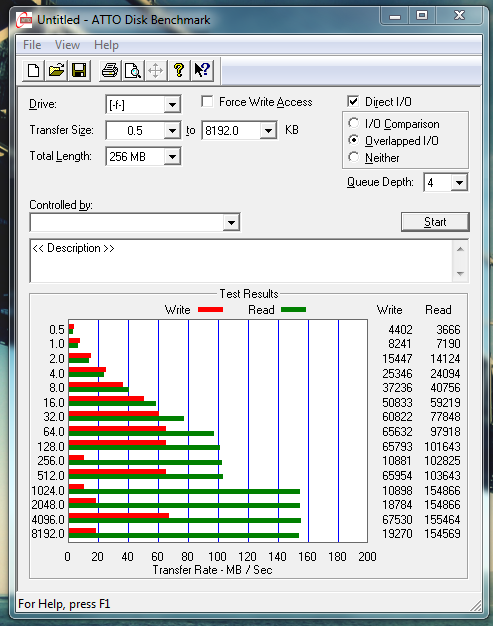Print results using the printer icon

point(110,71)
